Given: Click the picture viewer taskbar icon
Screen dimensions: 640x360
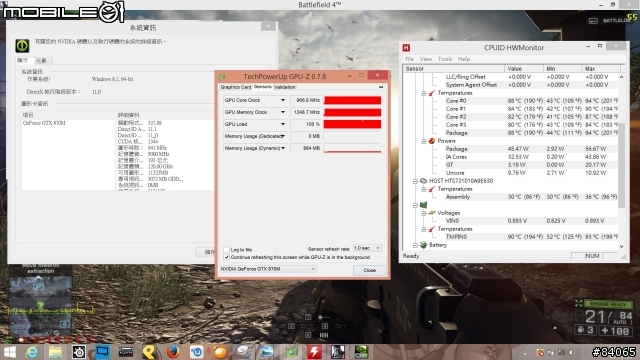Looking at the screenshot, I should (267, 352).
